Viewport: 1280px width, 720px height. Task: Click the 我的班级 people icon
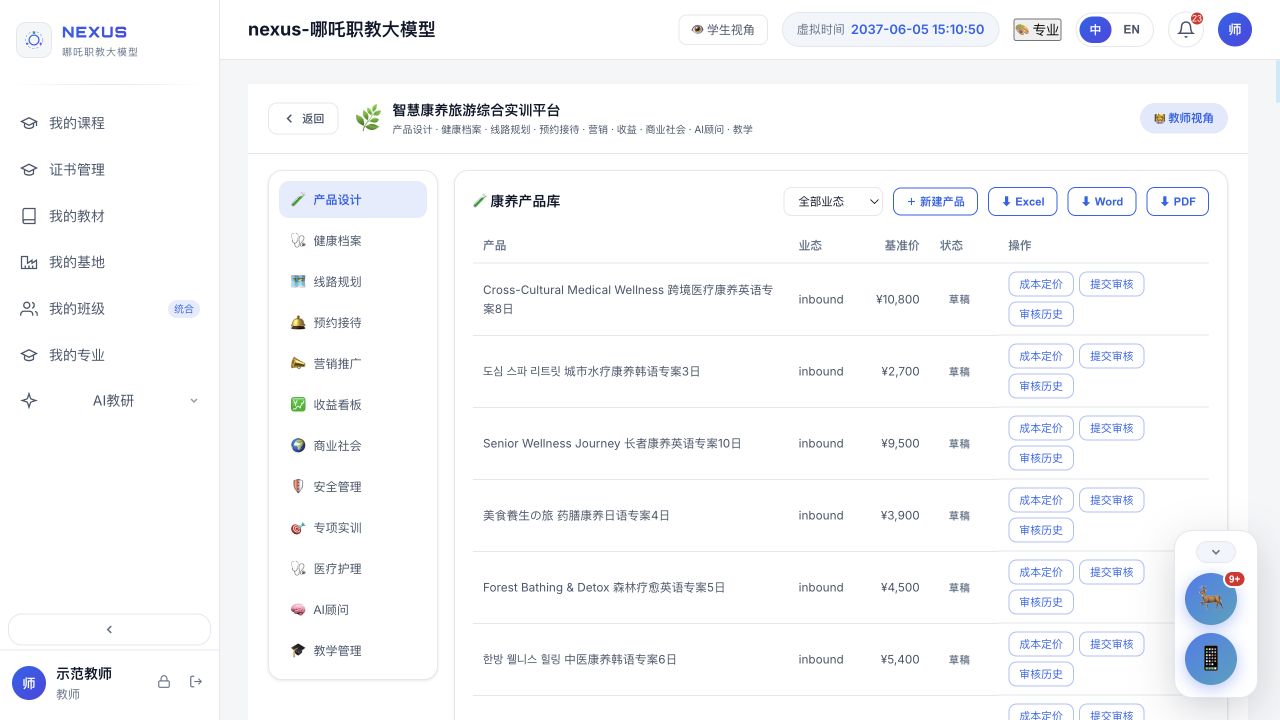point(29,309)
